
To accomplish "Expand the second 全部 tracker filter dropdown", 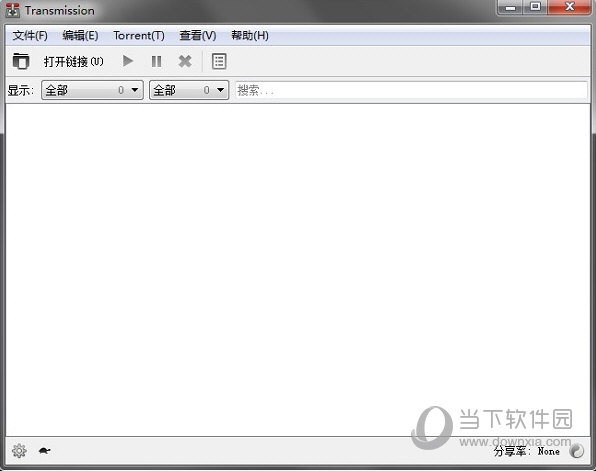I will (x=189, y=90).
